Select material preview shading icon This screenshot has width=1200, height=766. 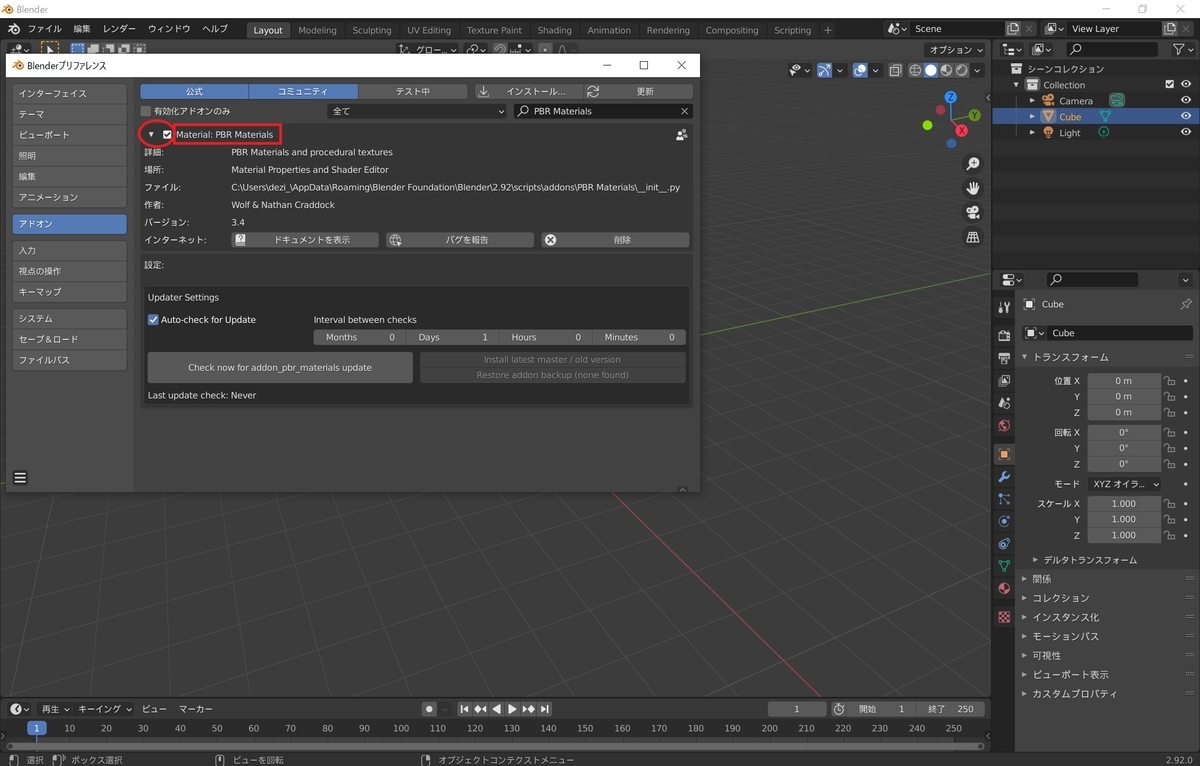[946, 70]
